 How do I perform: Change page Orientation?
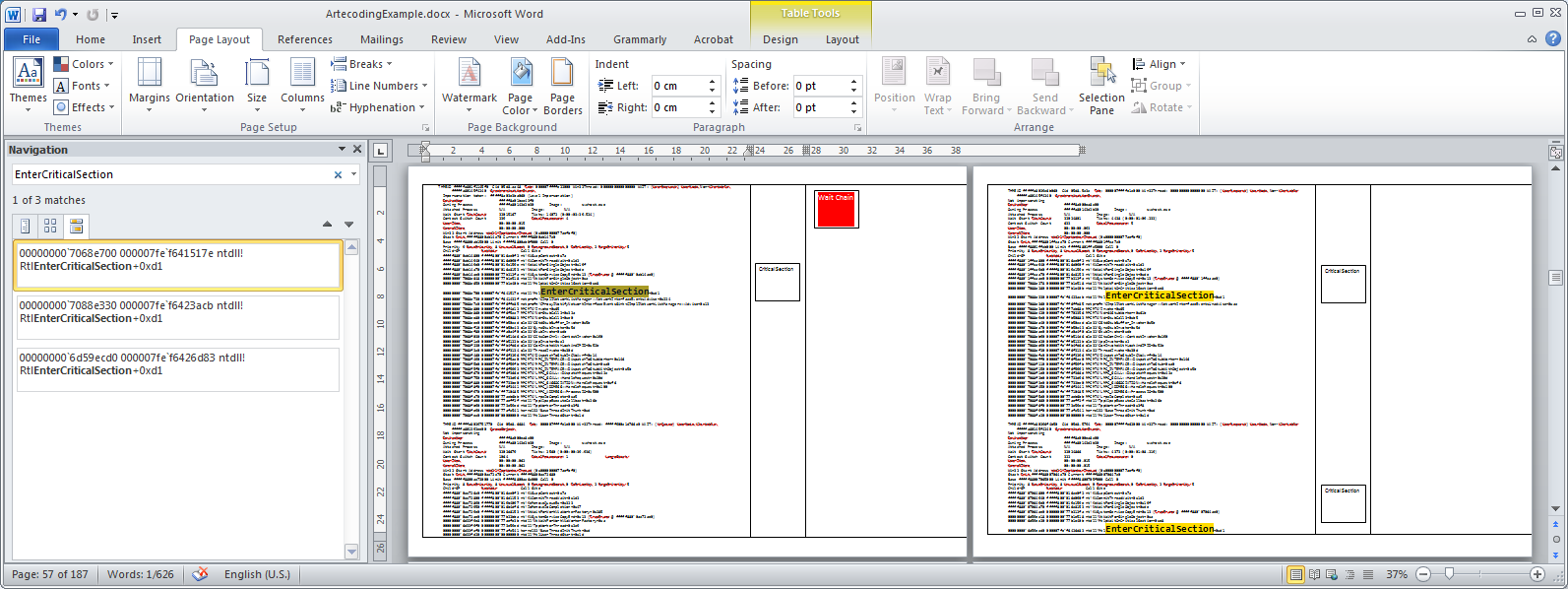tap(205, 84)
